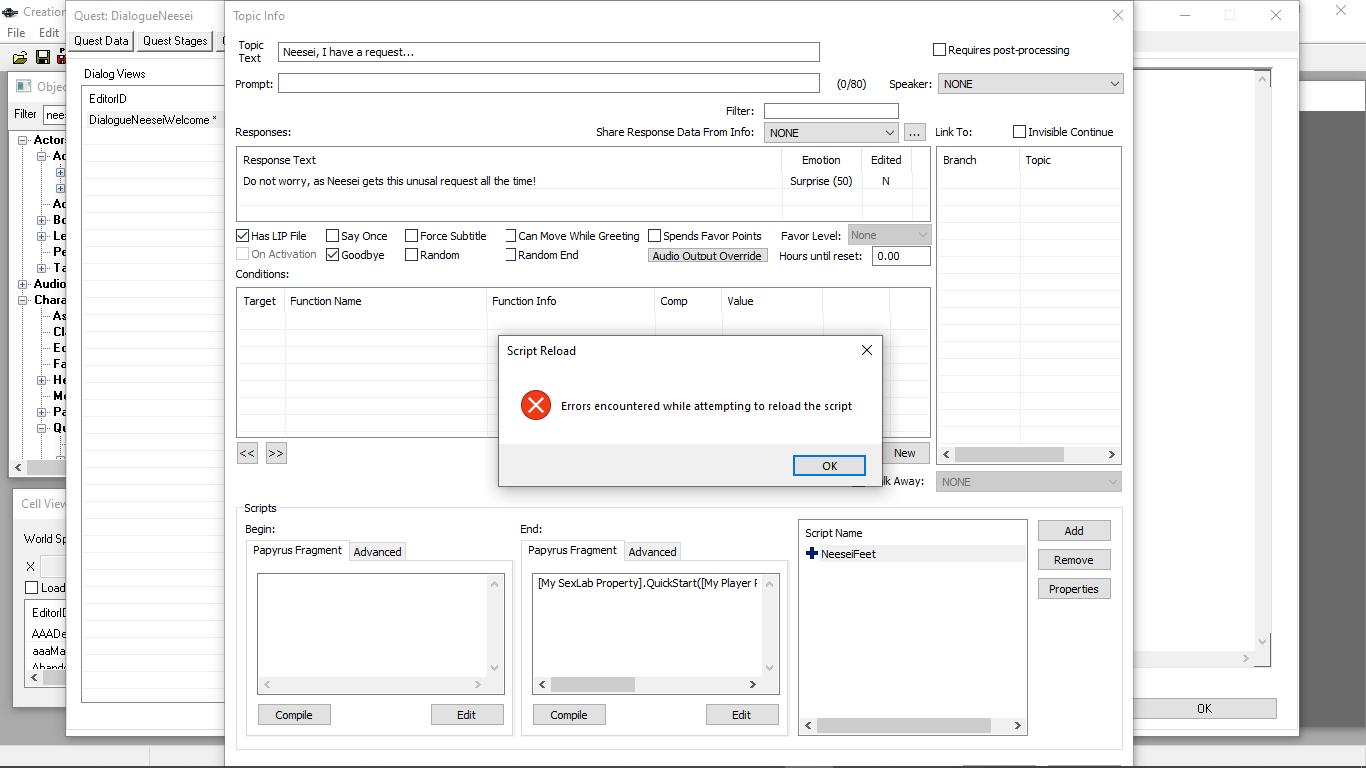Click the Properties button for scripts
Viewport: 1366px width, 768px height.
[x=1073, y=589]
